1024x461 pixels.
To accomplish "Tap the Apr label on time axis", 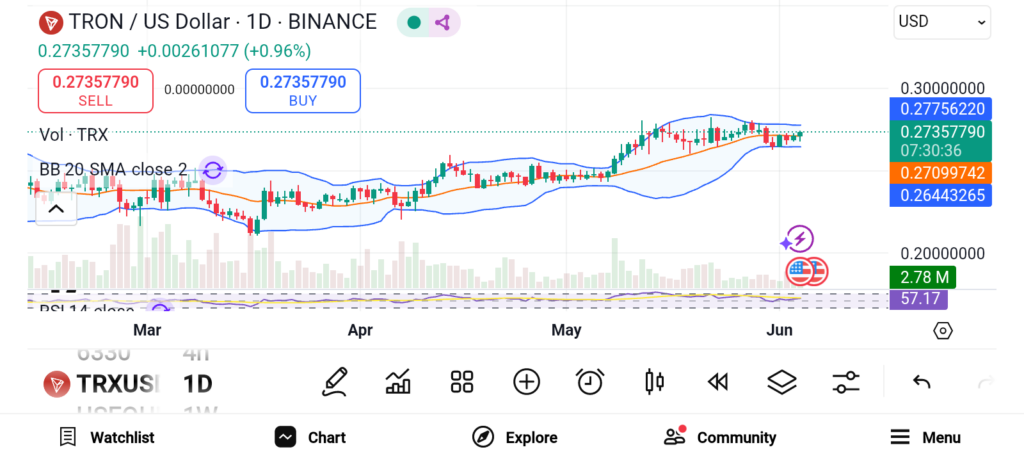I will tap(360, 330).
